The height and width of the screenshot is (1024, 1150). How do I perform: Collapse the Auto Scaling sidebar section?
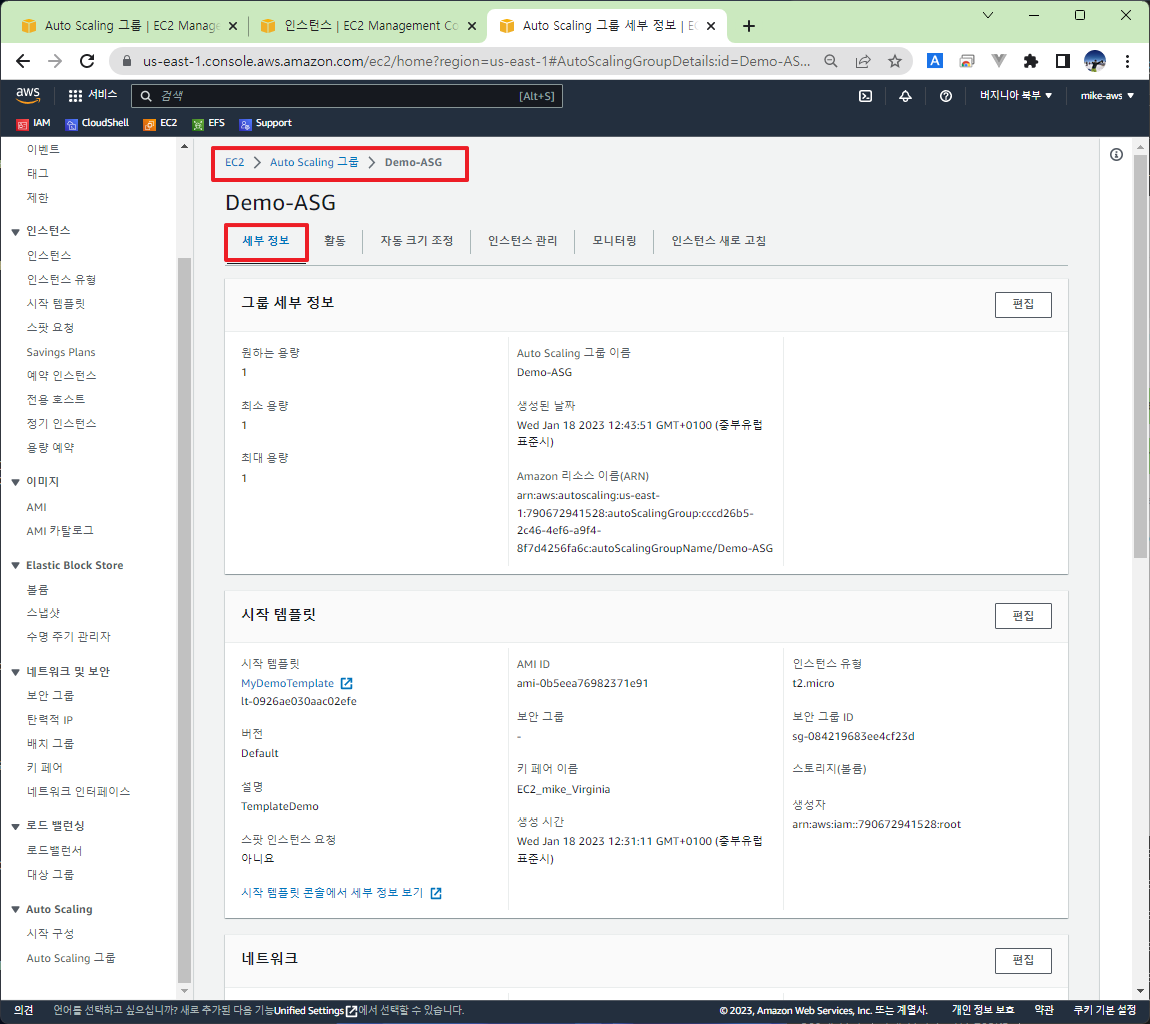[15, 910]
